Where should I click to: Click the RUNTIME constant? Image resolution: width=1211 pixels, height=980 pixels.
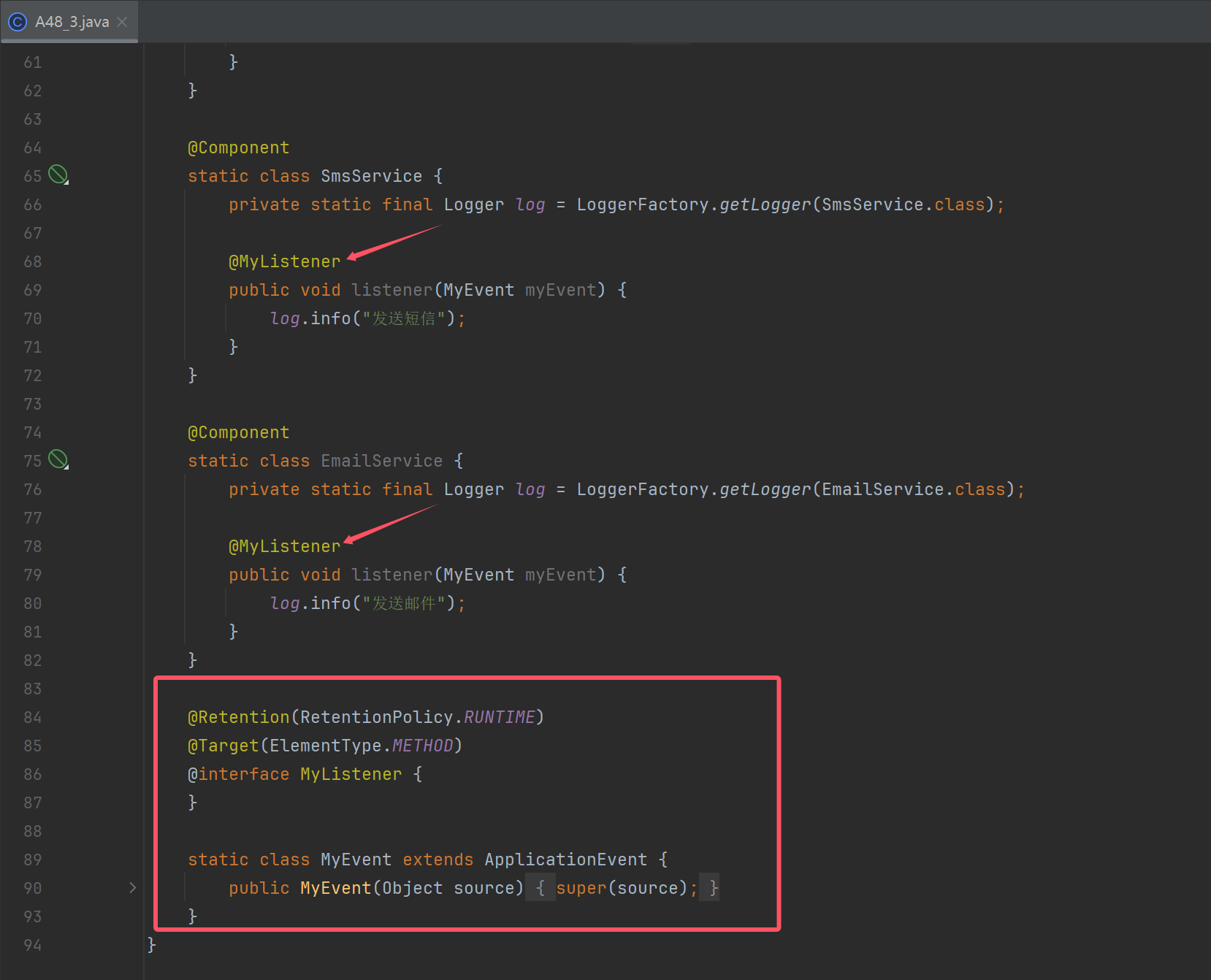tap(500, 717)
